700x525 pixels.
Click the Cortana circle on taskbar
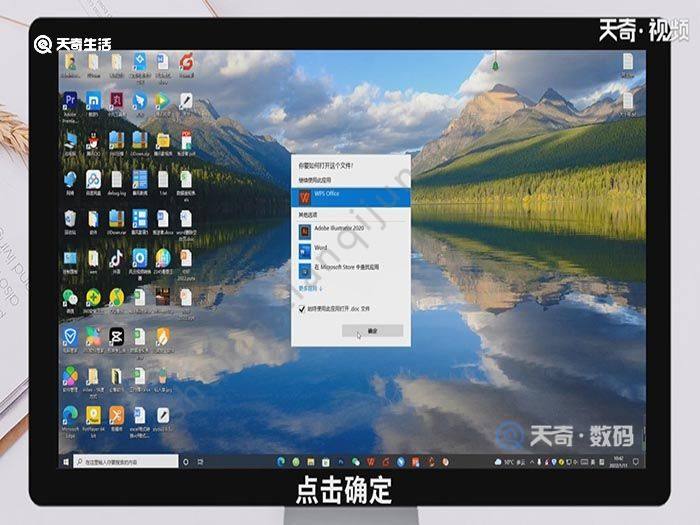click(186, 462)
